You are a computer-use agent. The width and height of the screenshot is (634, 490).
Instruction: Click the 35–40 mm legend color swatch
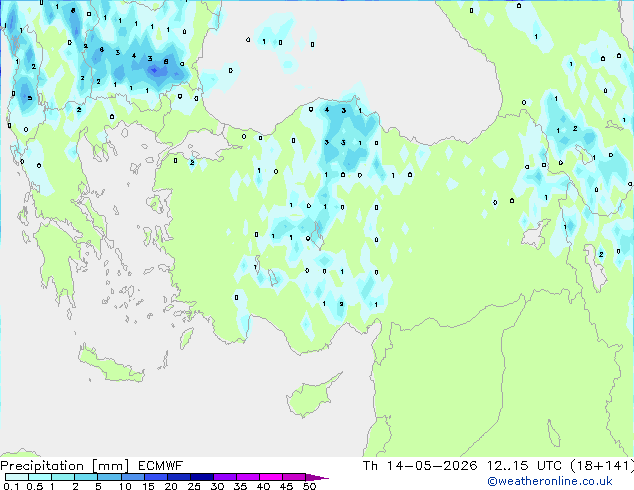click(x=248, y=477)
